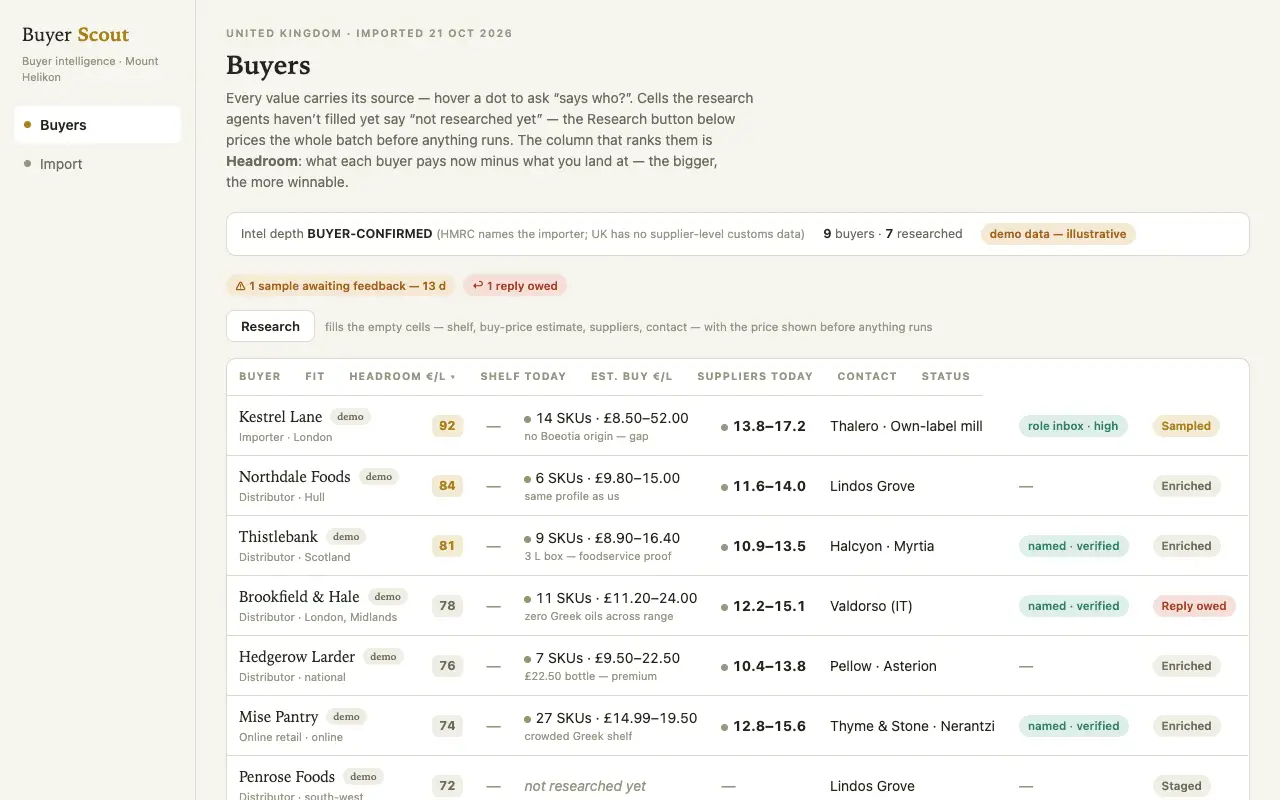
Task: Sort by the Headroom €/L column arrow
Action: point(453,377)
